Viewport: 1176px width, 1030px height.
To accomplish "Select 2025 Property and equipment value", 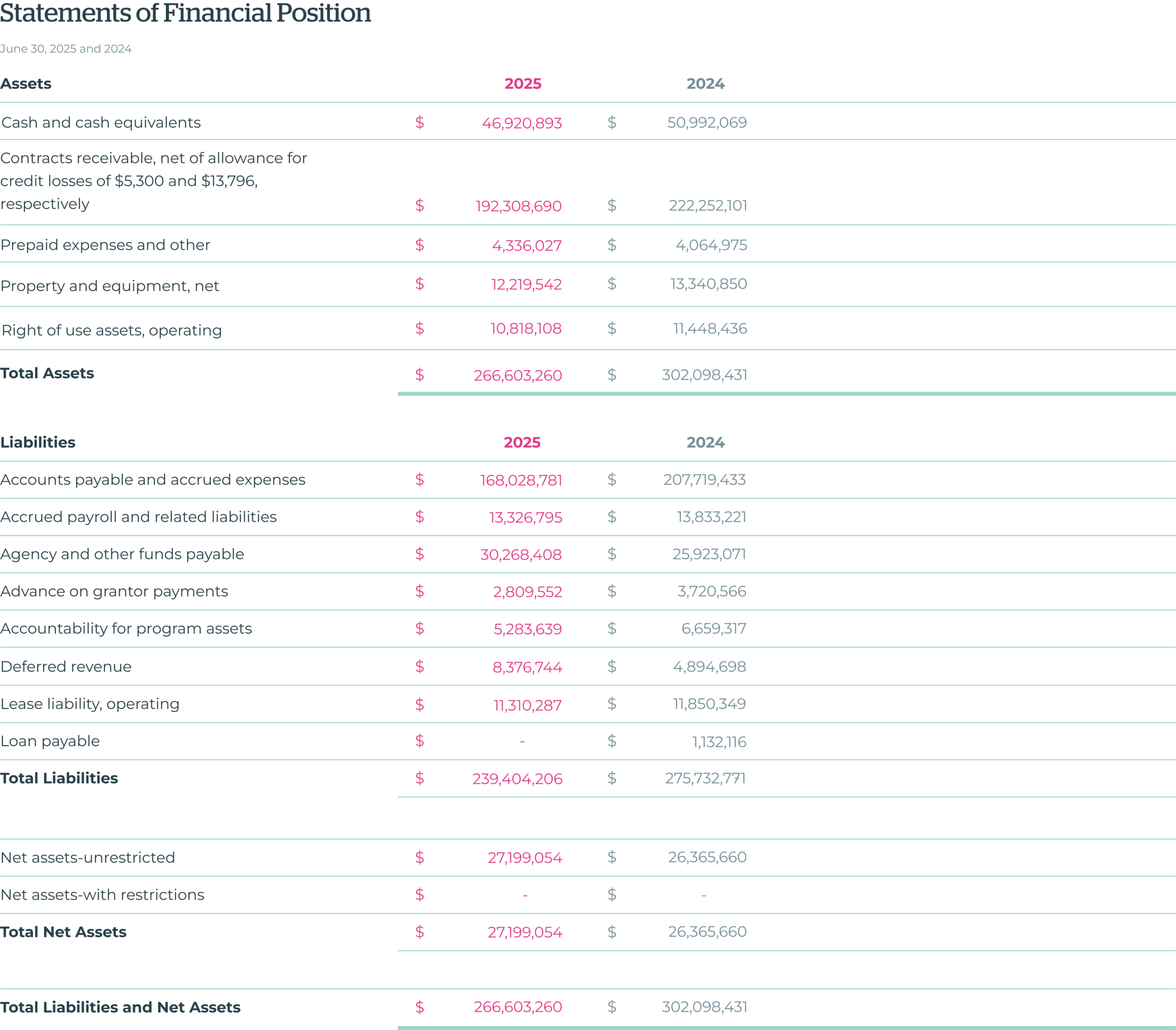I will click(x=526, y=284).
